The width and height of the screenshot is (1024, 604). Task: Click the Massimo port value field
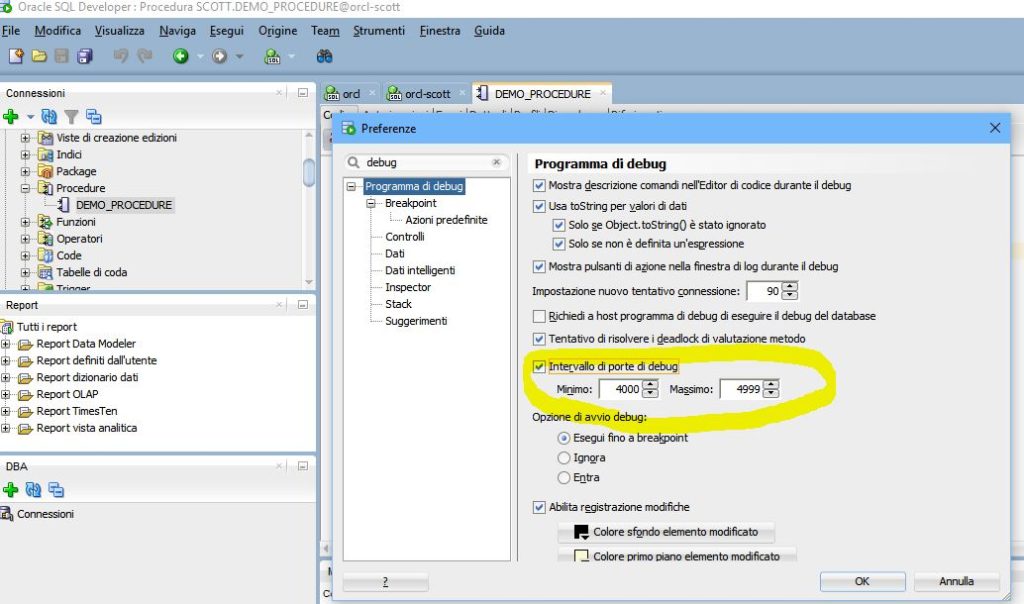click(x=741, y=389)
